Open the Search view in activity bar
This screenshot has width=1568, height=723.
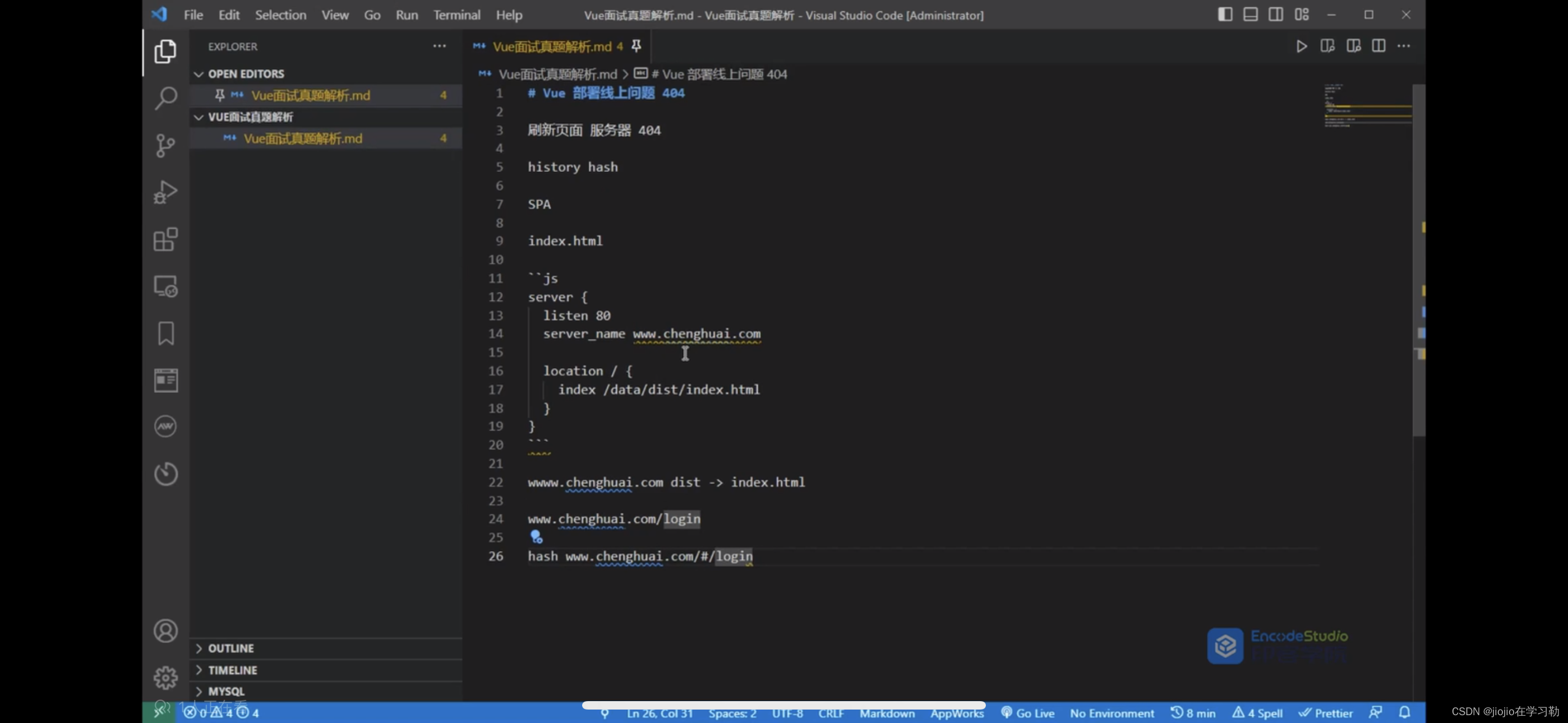(x=165, y=98)
